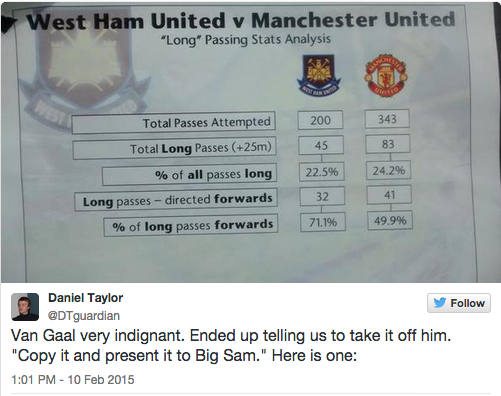This screenshot has height=396, width=501.
Task: Click the tweet timestamp 10 Feb 2015
Action: coord(73,380)
